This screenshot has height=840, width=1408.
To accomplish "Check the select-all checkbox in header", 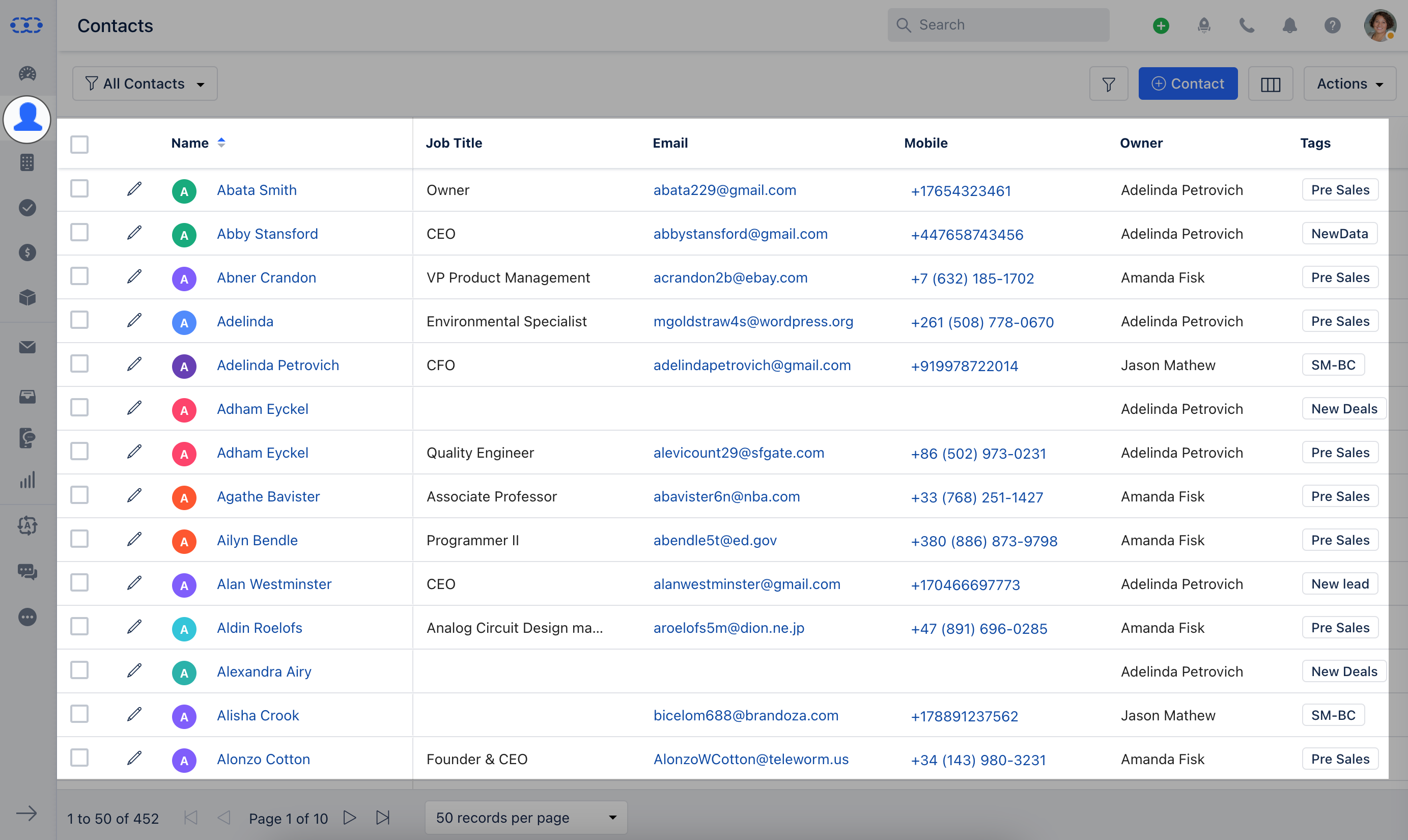I will [80, 145].
